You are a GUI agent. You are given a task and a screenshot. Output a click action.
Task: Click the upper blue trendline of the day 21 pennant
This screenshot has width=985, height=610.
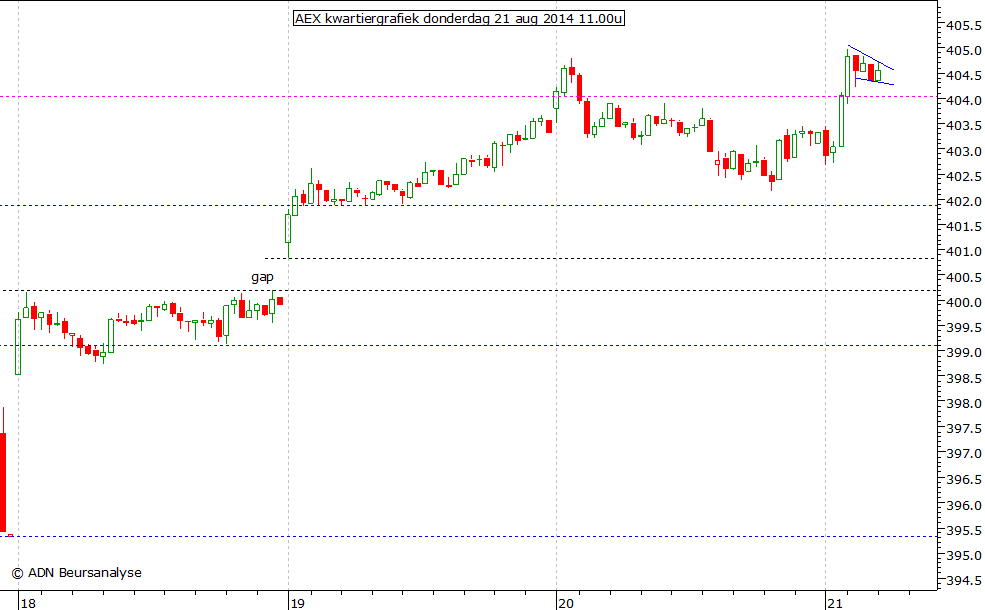coord(871,57)
